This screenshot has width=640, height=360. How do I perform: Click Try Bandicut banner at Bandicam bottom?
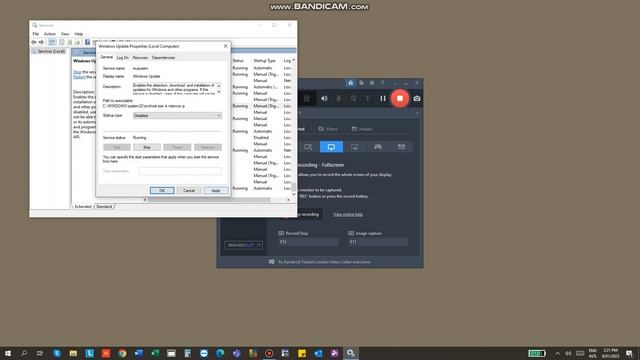pyautogui.click(x=320, y=262)
